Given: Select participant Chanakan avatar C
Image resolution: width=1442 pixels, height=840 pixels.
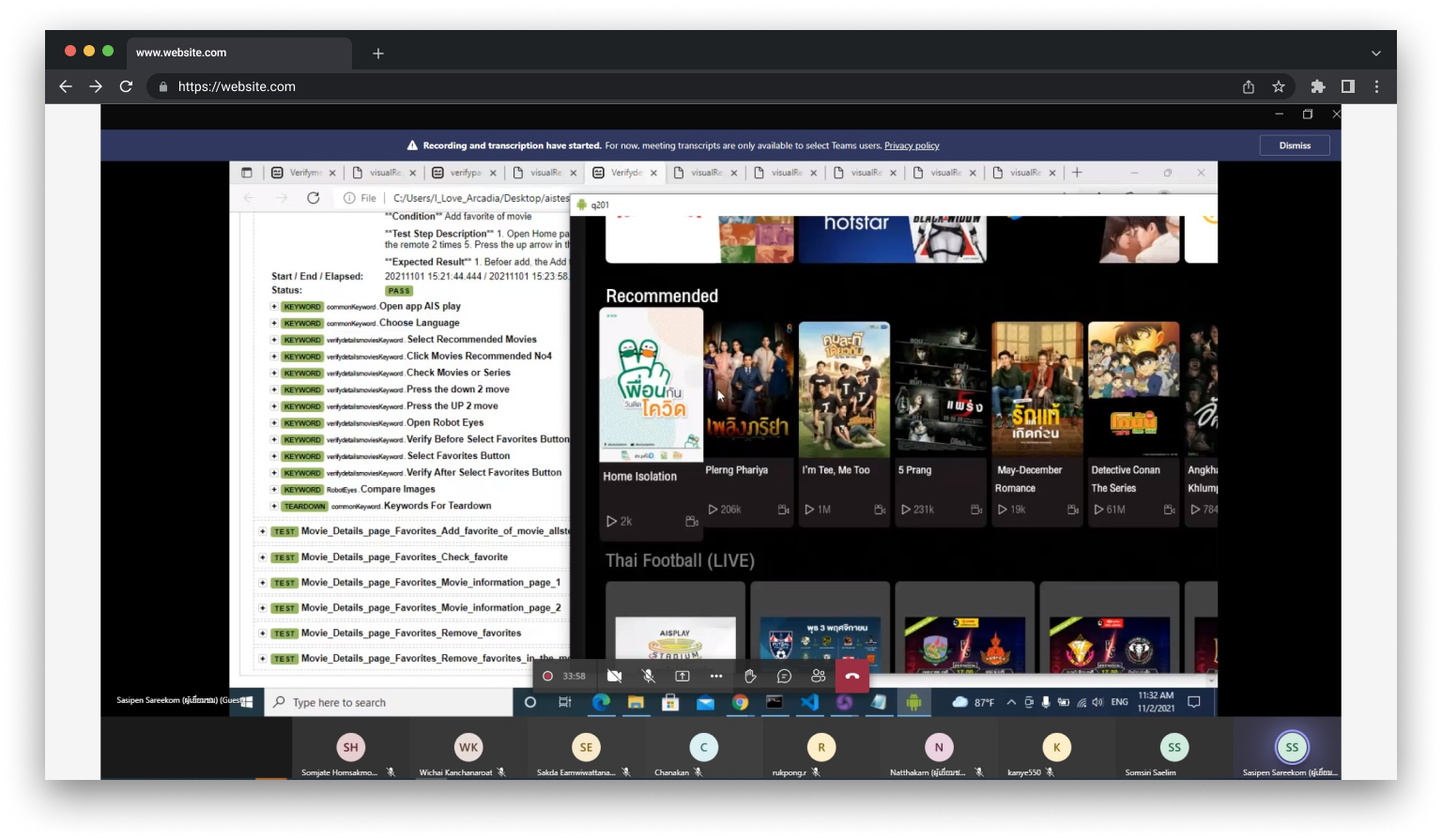Looking at the screenshot, I should coord(704,747).
